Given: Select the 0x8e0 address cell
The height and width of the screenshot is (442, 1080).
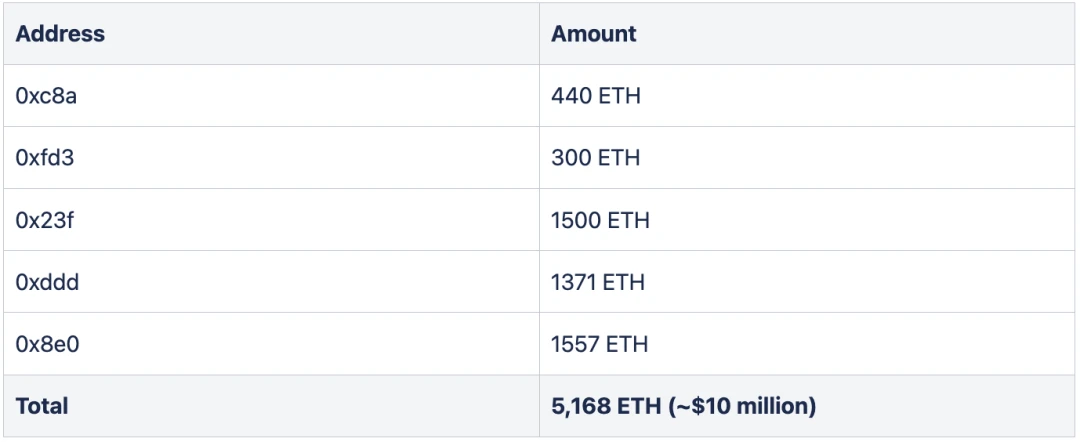Looking at the screenshot, I should click(47, 344).
